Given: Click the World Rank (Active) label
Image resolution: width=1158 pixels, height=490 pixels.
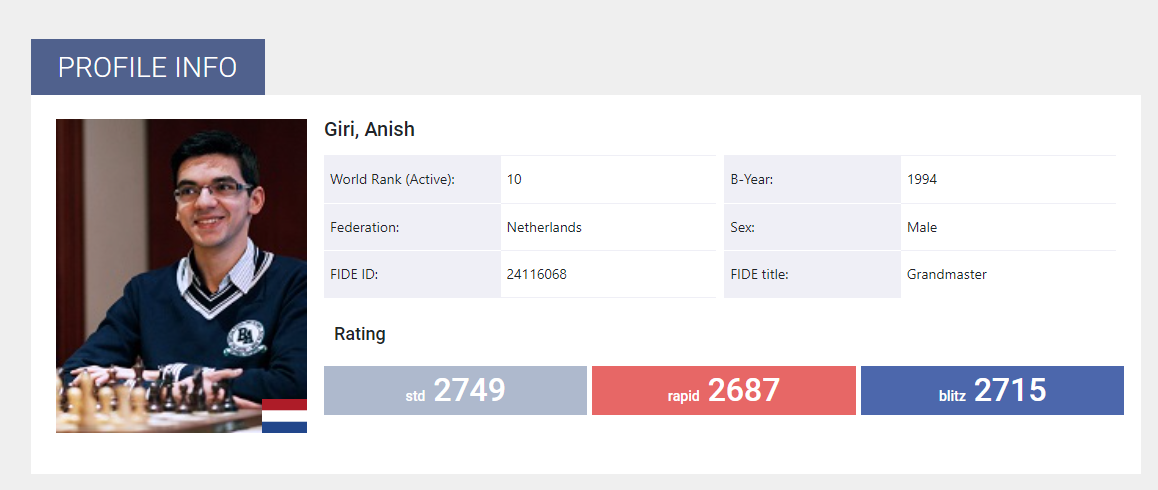Looking at the screenshot, I should pos(392,180).
